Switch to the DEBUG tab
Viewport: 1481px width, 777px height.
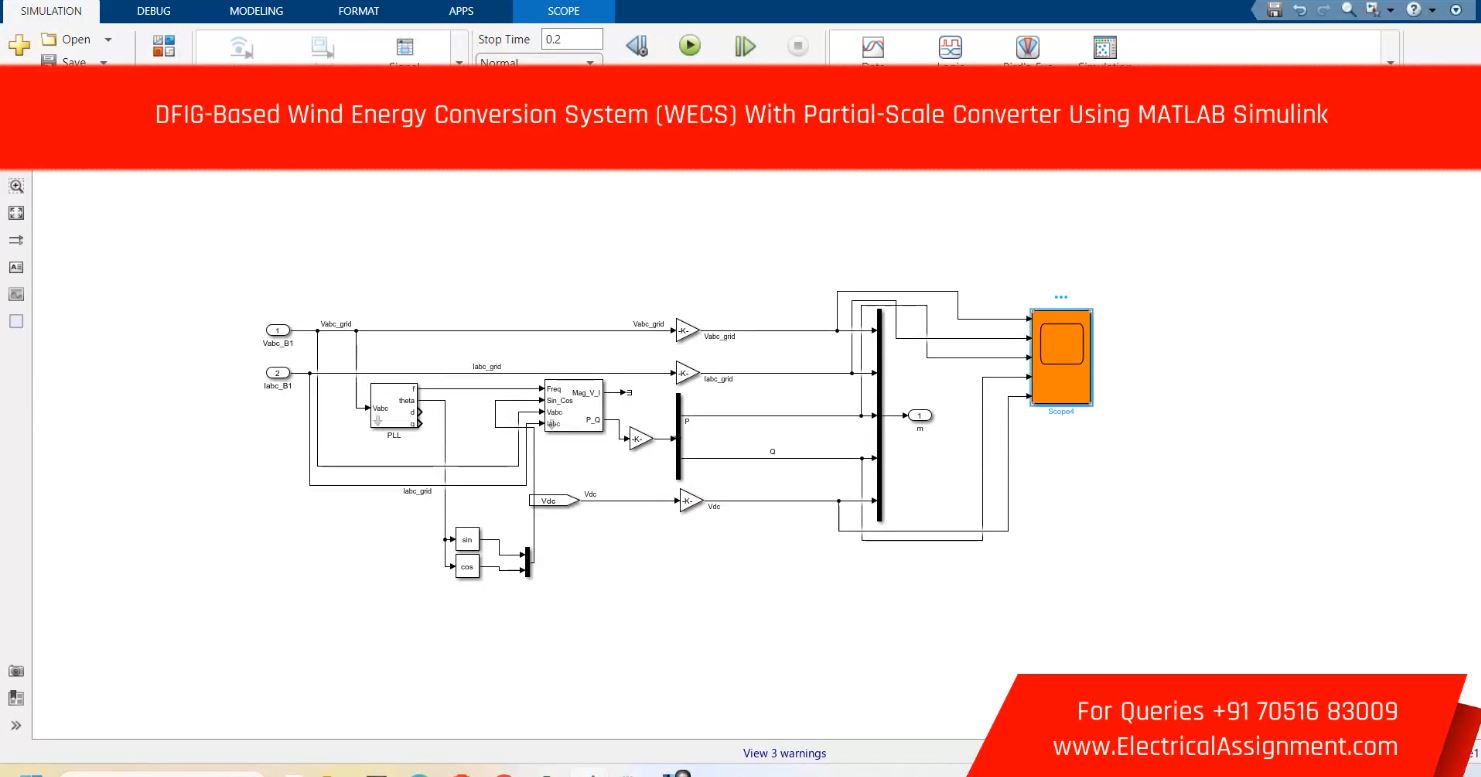coord(154,11)
